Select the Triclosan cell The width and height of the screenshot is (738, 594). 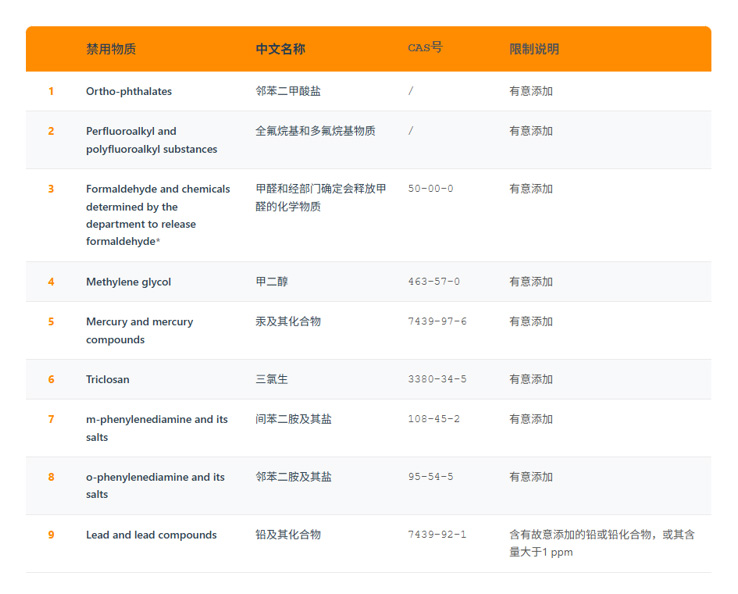pos(108,379)
